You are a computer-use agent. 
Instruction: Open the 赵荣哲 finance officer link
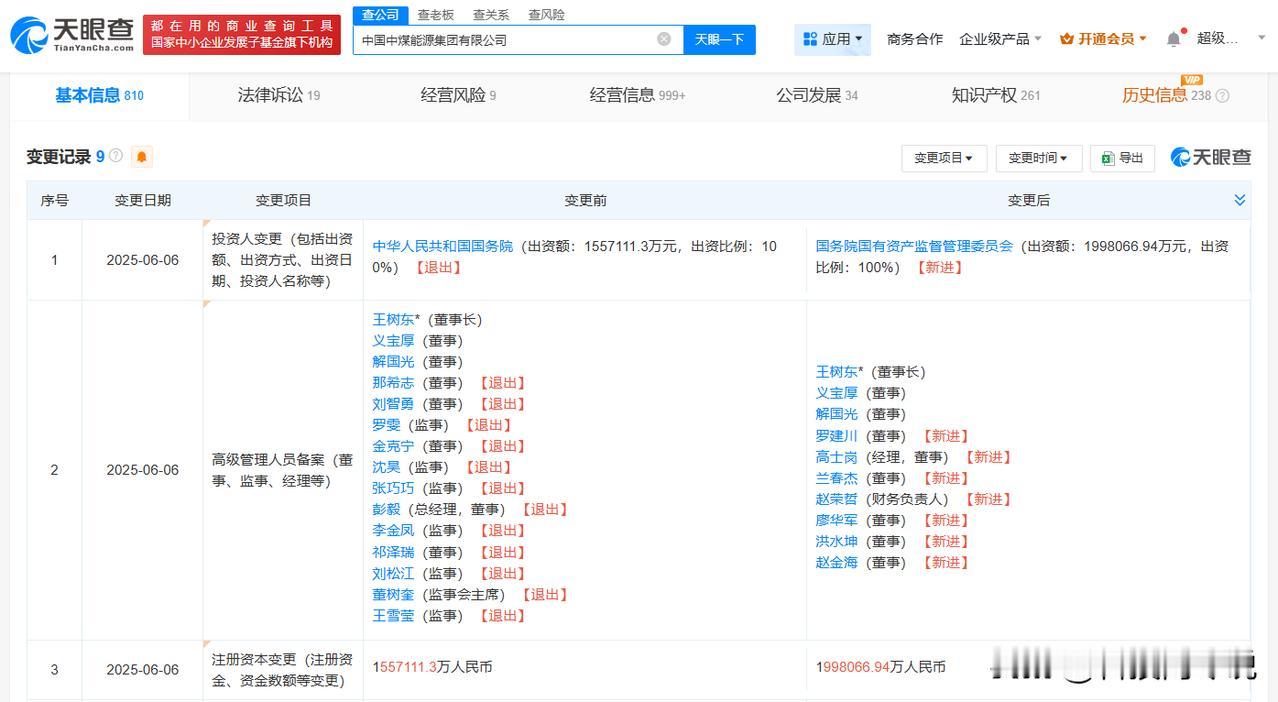pyautogui.click(x=836, y=499)
